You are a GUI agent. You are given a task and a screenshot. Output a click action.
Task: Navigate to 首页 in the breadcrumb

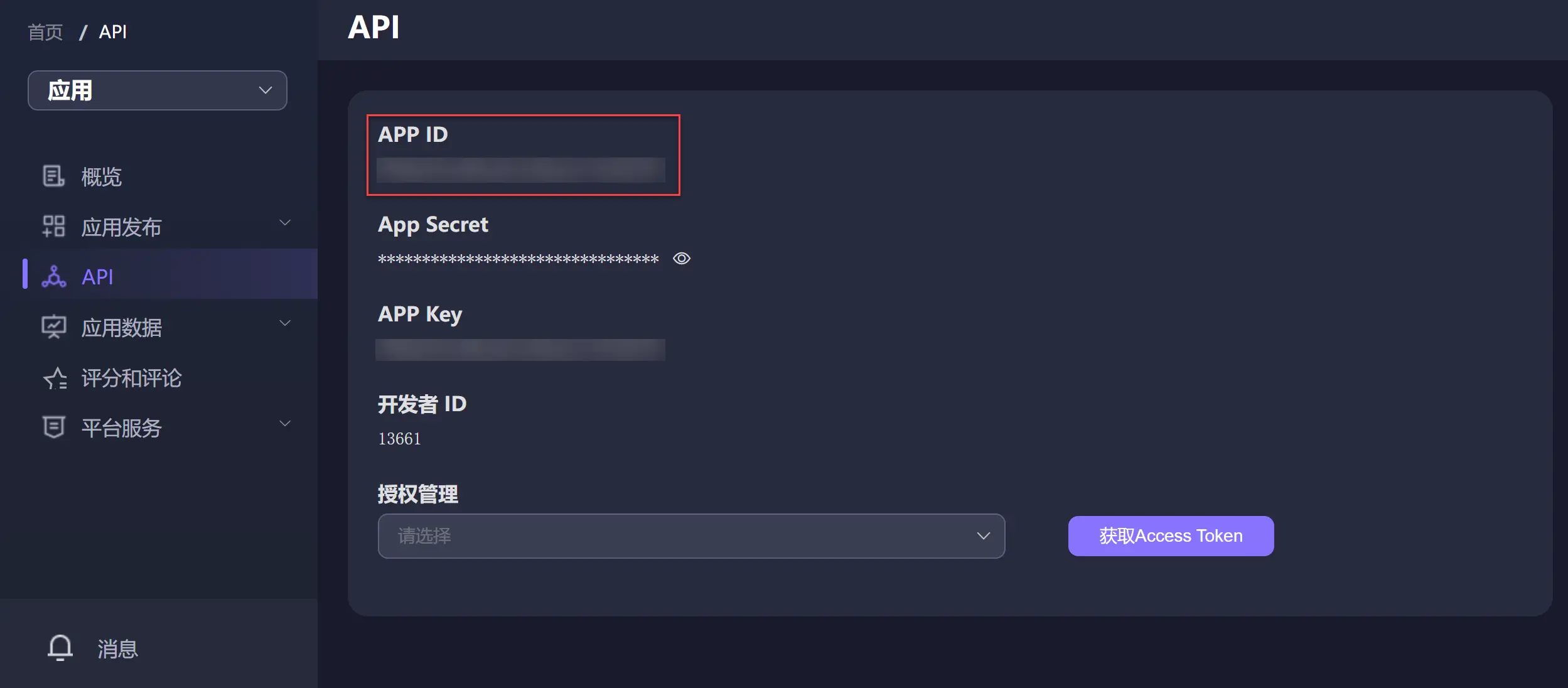click(x=44, y=31)
